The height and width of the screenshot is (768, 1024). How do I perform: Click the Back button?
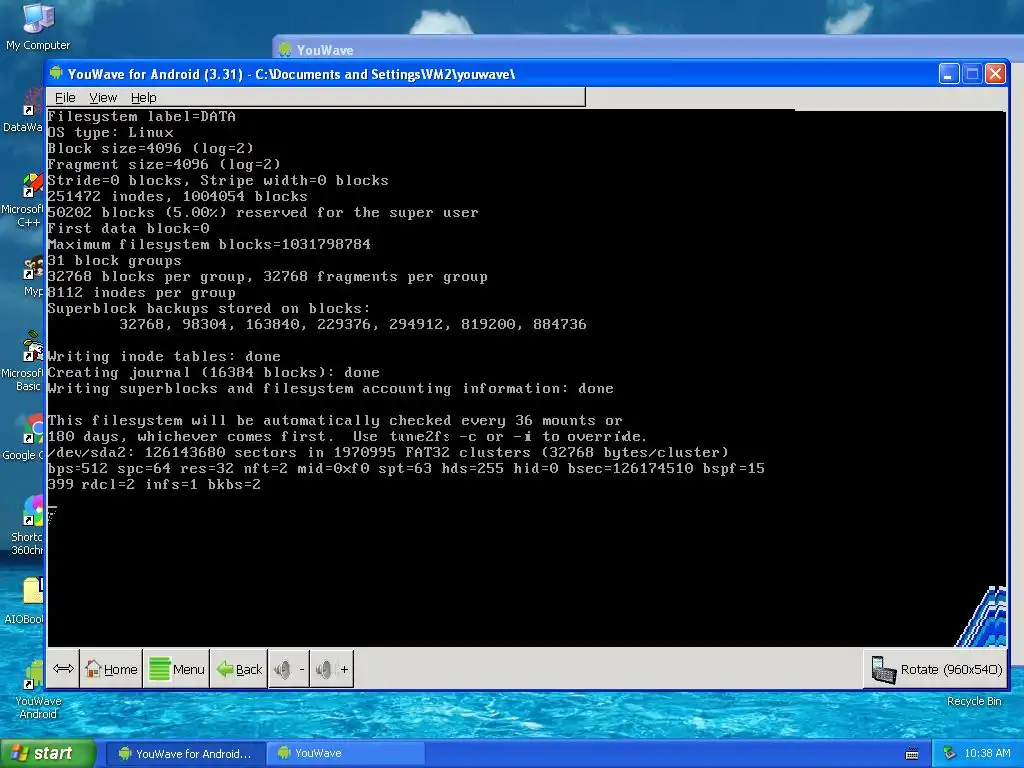coord(239,669)
